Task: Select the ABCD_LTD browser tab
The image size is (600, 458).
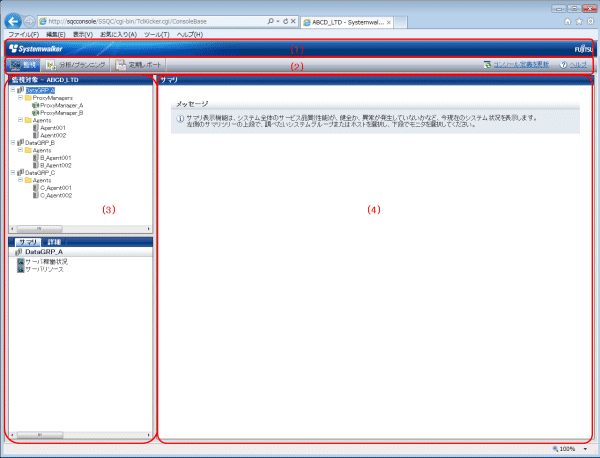Action: [x=347, y=22]
